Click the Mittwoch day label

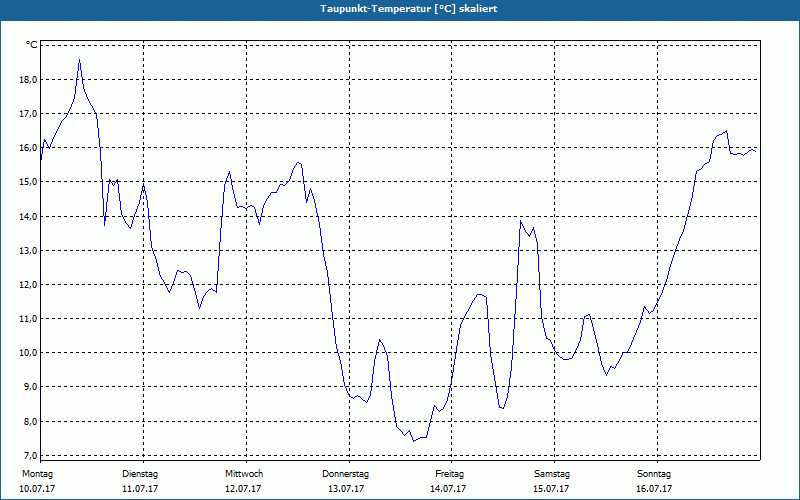pyautogui.click(x=244, y=474)
